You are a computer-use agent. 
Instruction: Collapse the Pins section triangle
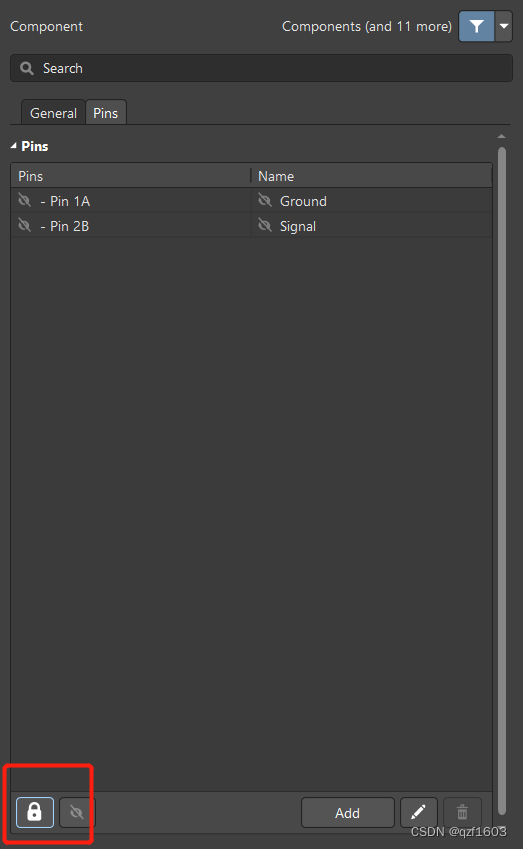coord(14,146)
